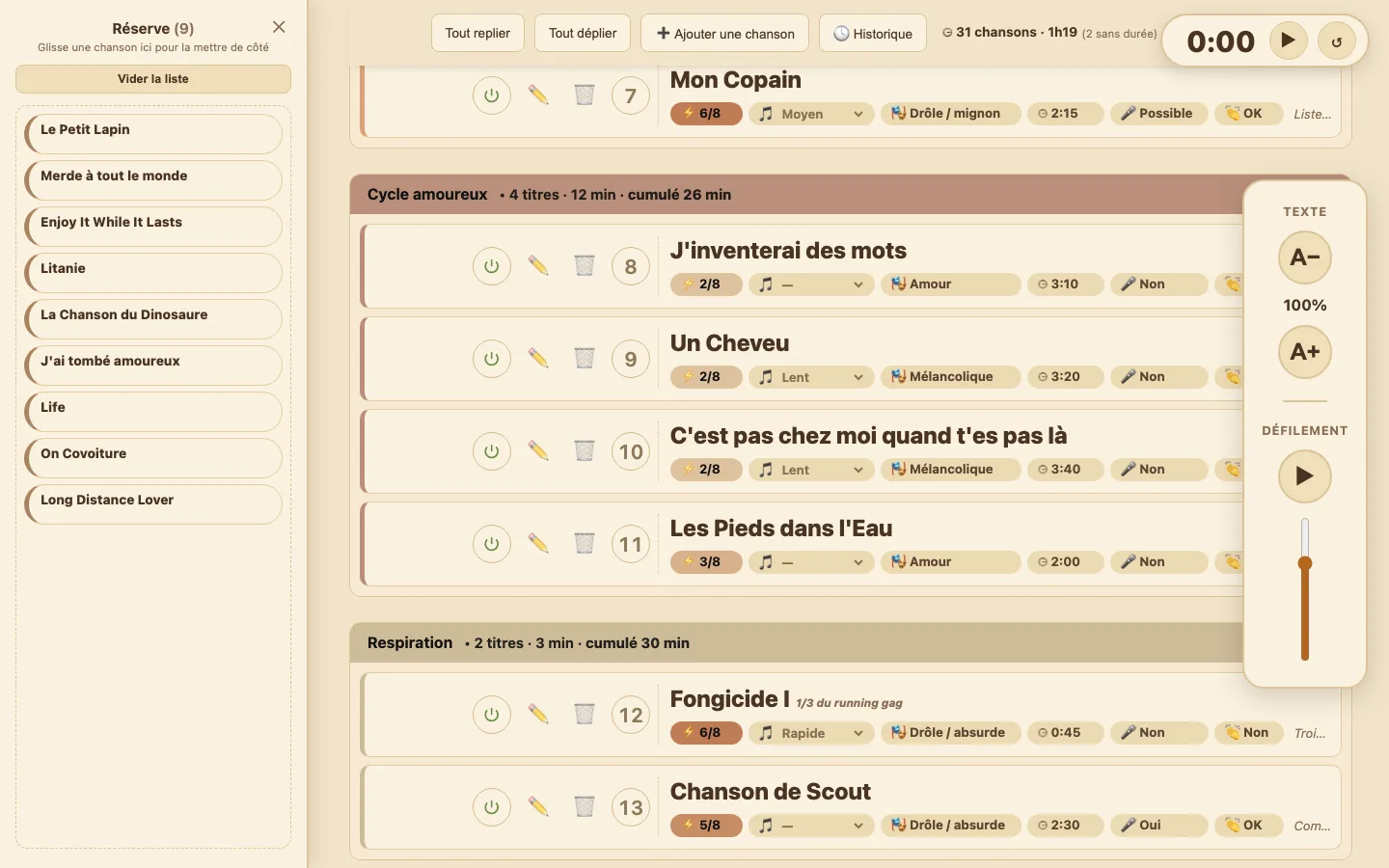Select Life in Réserve list

[x=153, y=412]
